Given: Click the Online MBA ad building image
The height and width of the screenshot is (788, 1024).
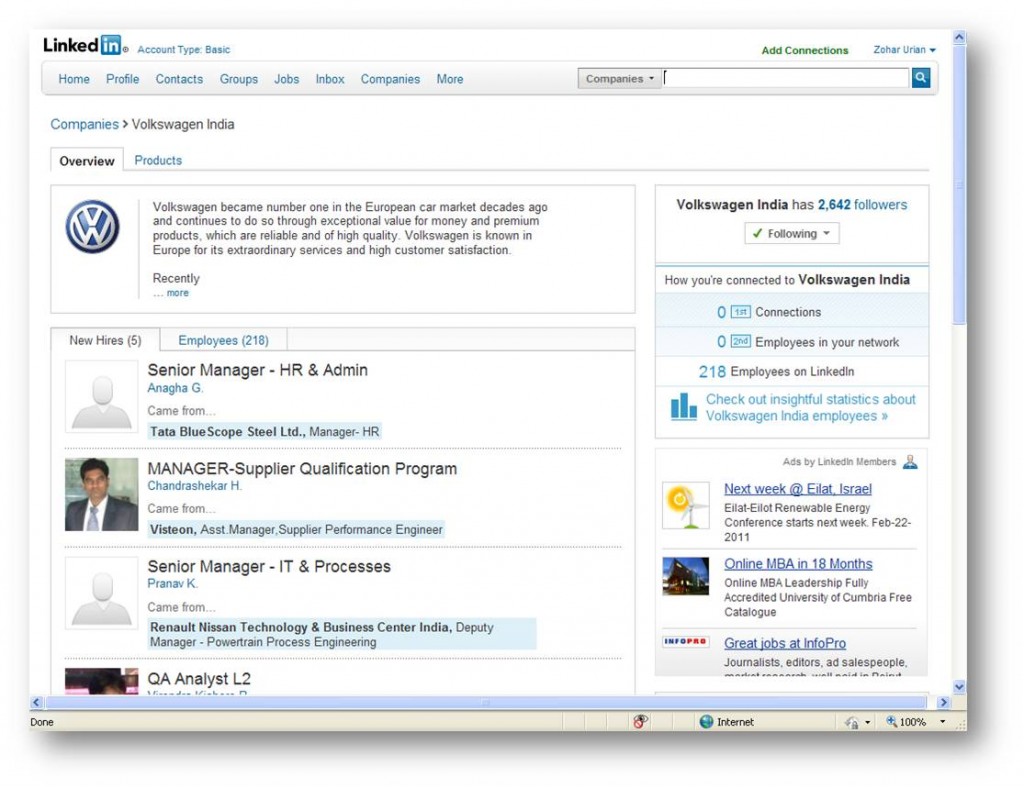Looking at the screenshot, I should coord(685,576).
